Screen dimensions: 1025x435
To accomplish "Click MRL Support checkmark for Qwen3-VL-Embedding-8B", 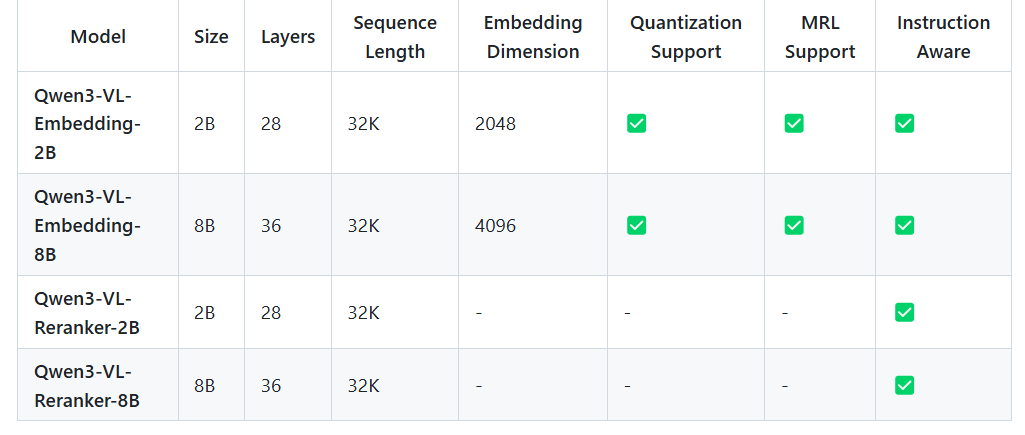I will point(794,225).
